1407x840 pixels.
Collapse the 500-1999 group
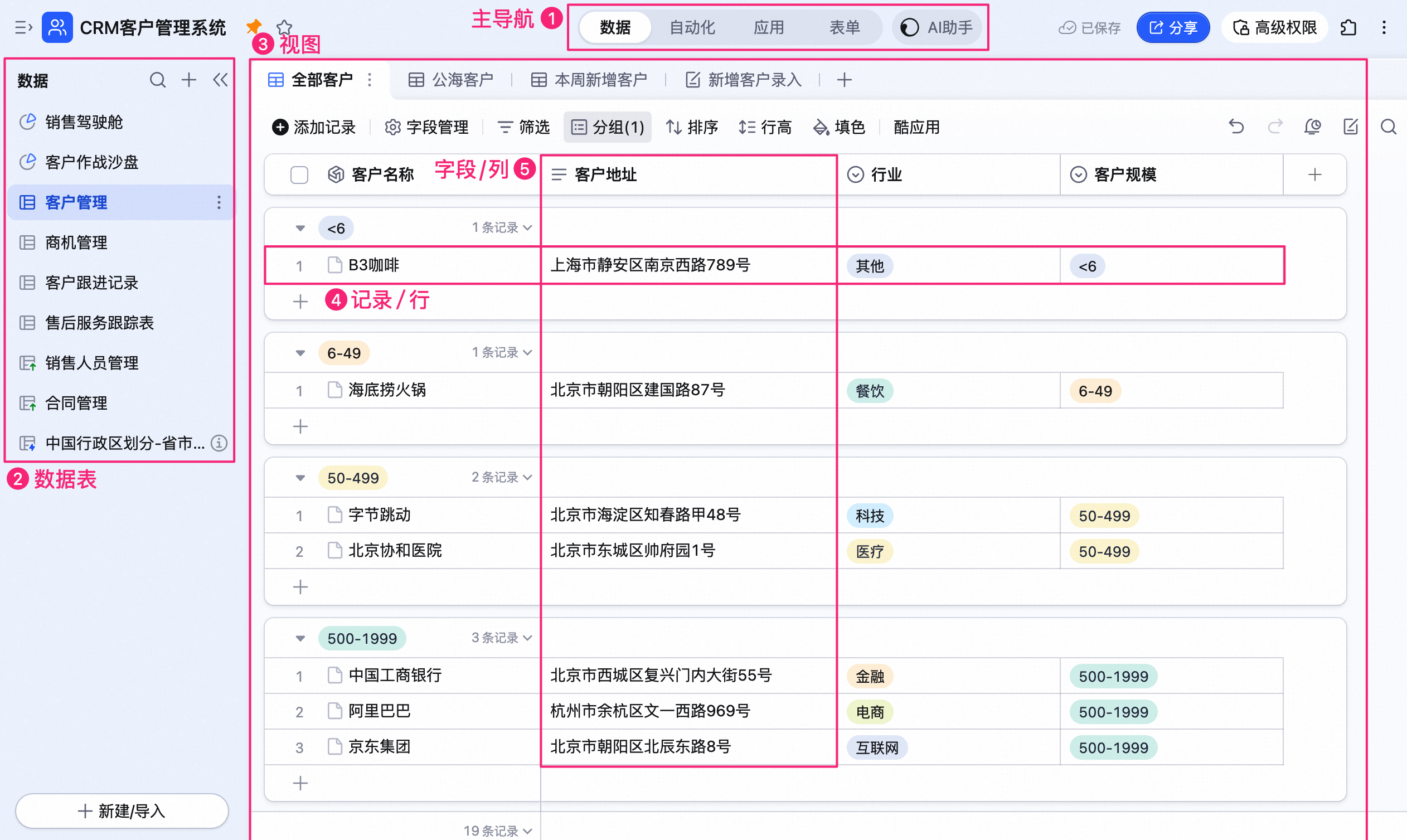pos(300,638)
